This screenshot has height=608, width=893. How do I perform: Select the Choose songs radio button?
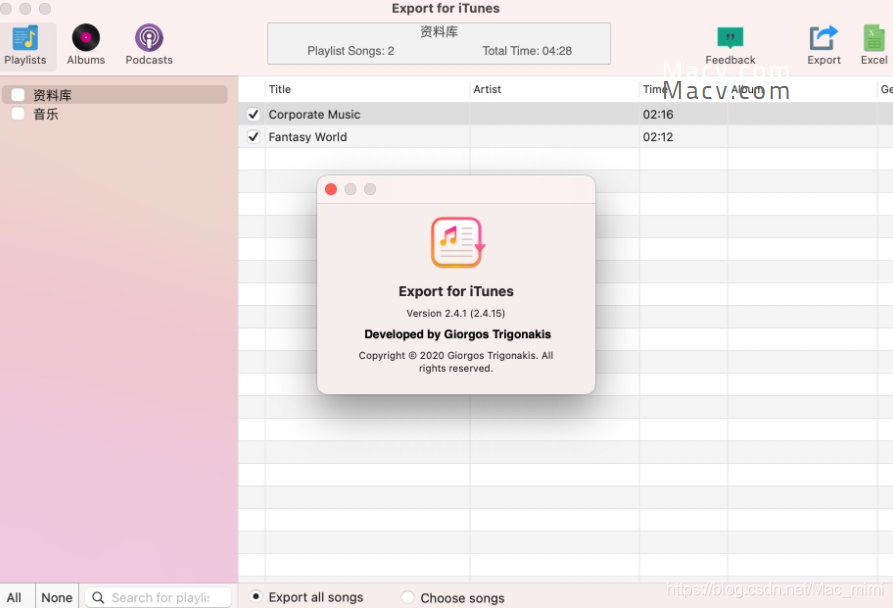[x=408, y=597]
